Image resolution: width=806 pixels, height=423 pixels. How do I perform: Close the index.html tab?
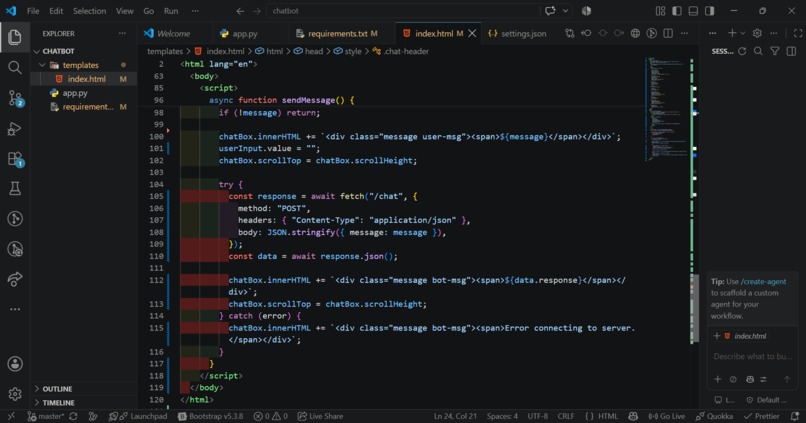[472, 33]
